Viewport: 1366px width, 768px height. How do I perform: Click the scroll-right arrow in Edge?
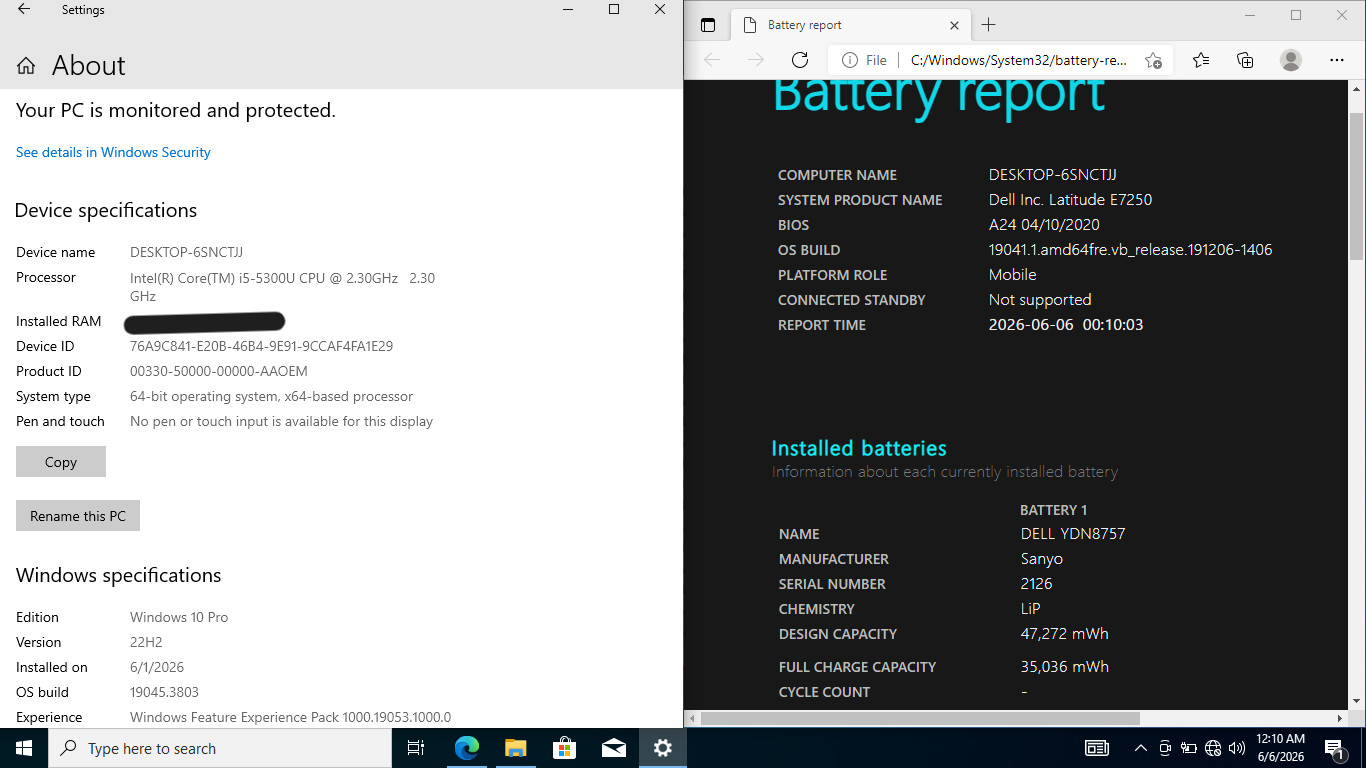1341,718
